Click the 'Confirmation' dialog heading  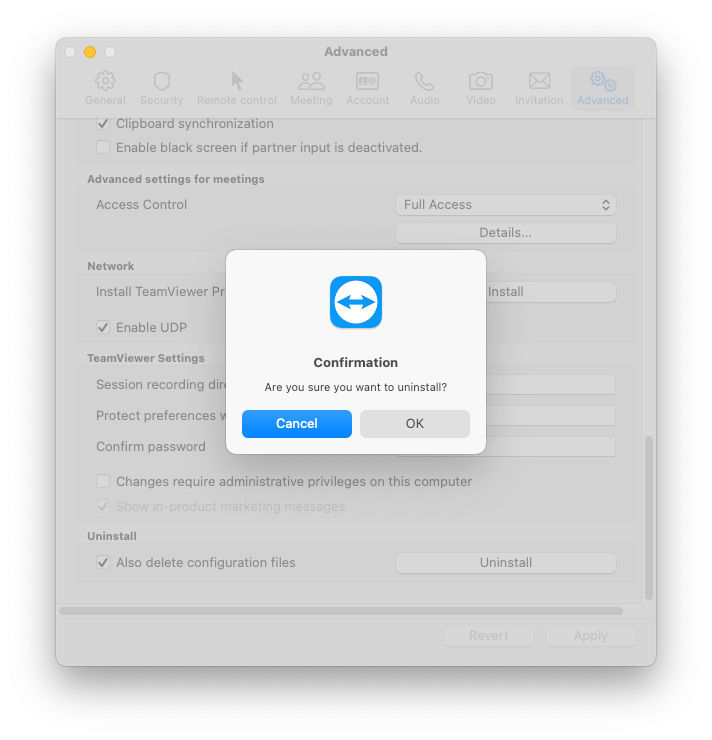(x=356, y=362)
